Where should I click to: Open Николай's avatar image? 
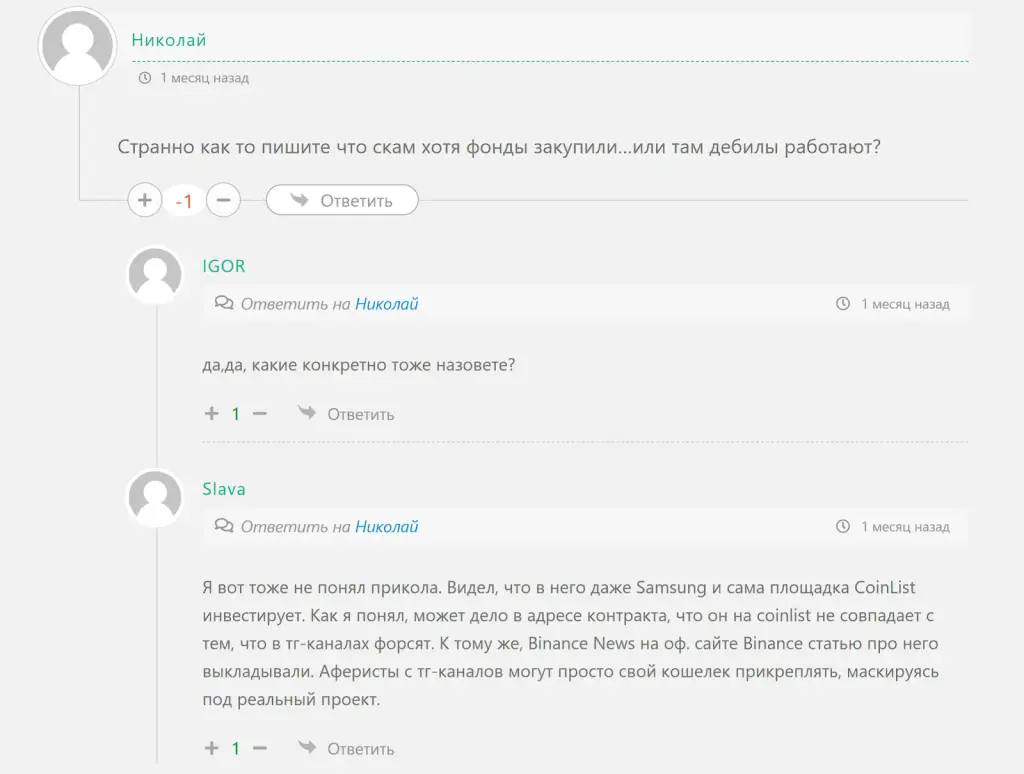click(x=78, y=46)
